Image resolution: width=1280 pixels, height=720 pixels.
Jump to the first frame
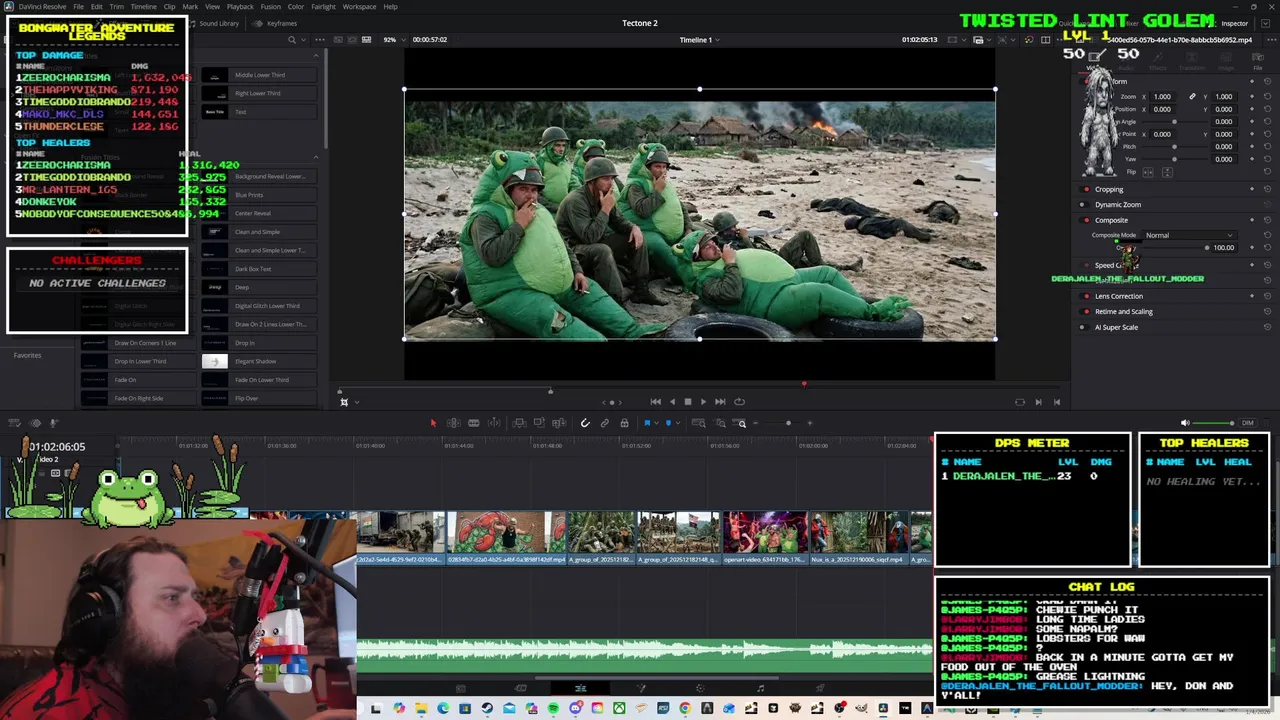click(655, 401)
